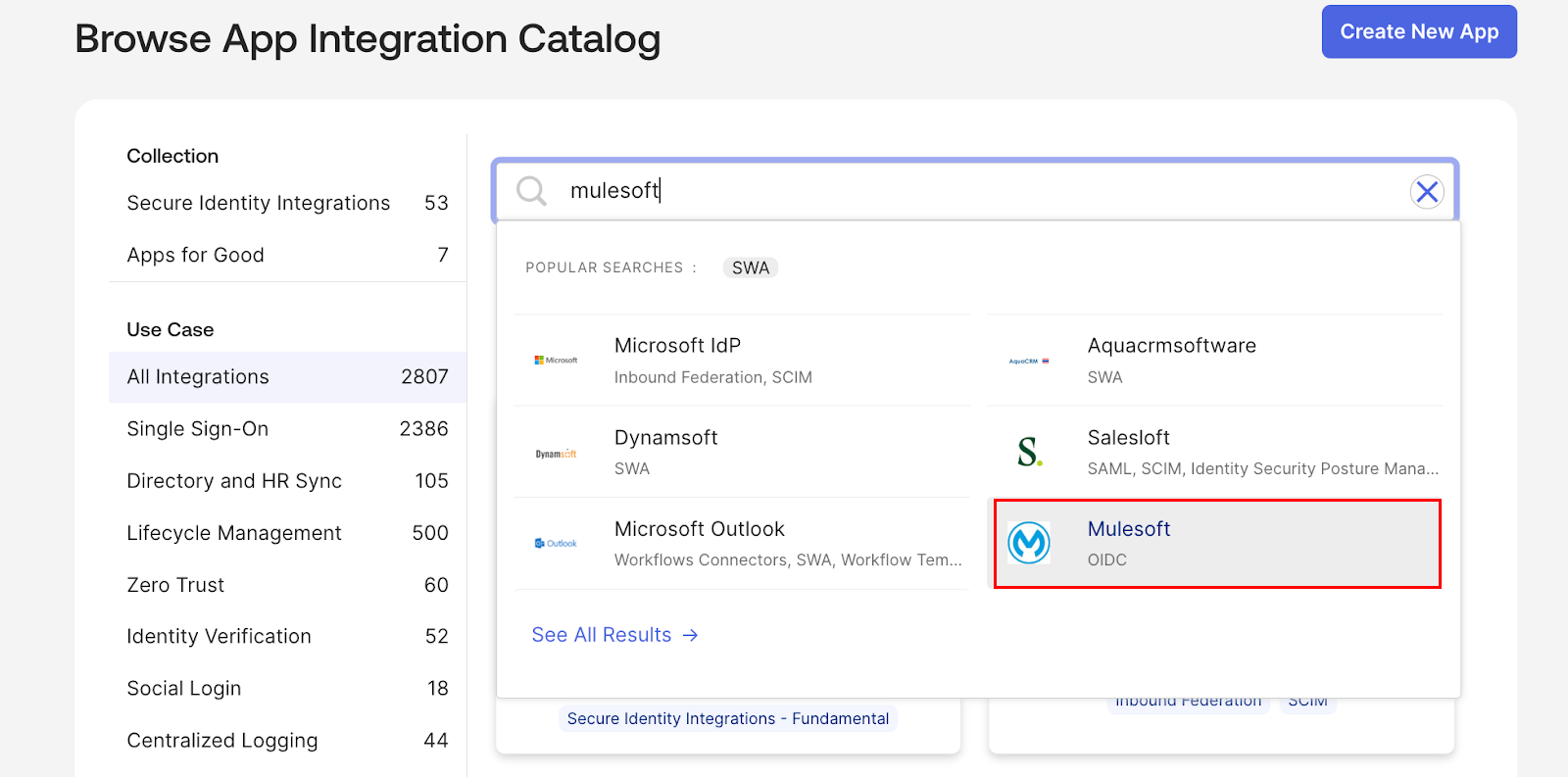Click the 'SWA' label under Dynamsoft
This screenshot has width=1568, height=777.
pos(632,468)
